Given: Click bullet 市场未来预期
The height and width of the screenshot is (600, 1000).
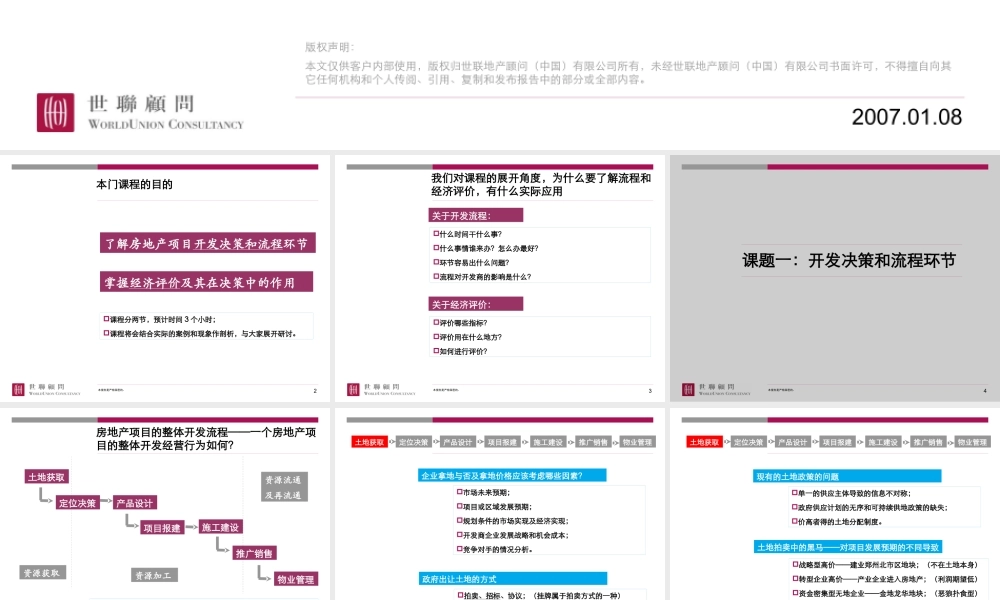Looking at the screenshot, I should [483, 492].
